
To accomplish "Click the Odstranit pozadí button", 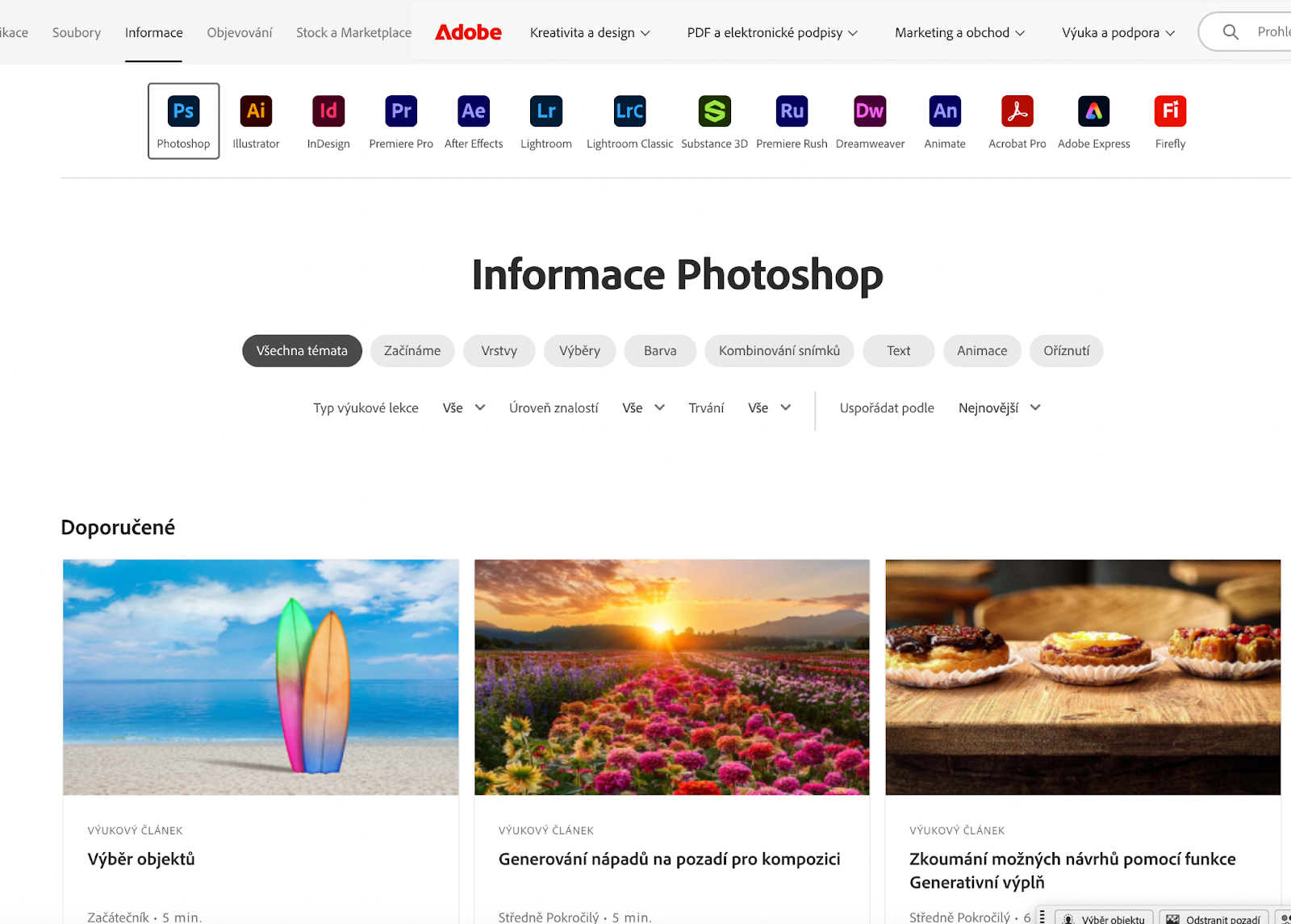I will coord(1214,919).
